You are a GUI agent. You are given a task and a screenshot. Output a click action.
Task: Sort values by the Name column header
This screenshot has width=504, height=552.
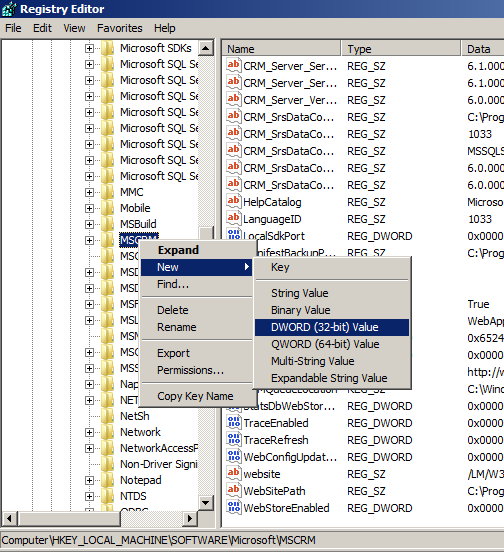(x=282, y=49)
